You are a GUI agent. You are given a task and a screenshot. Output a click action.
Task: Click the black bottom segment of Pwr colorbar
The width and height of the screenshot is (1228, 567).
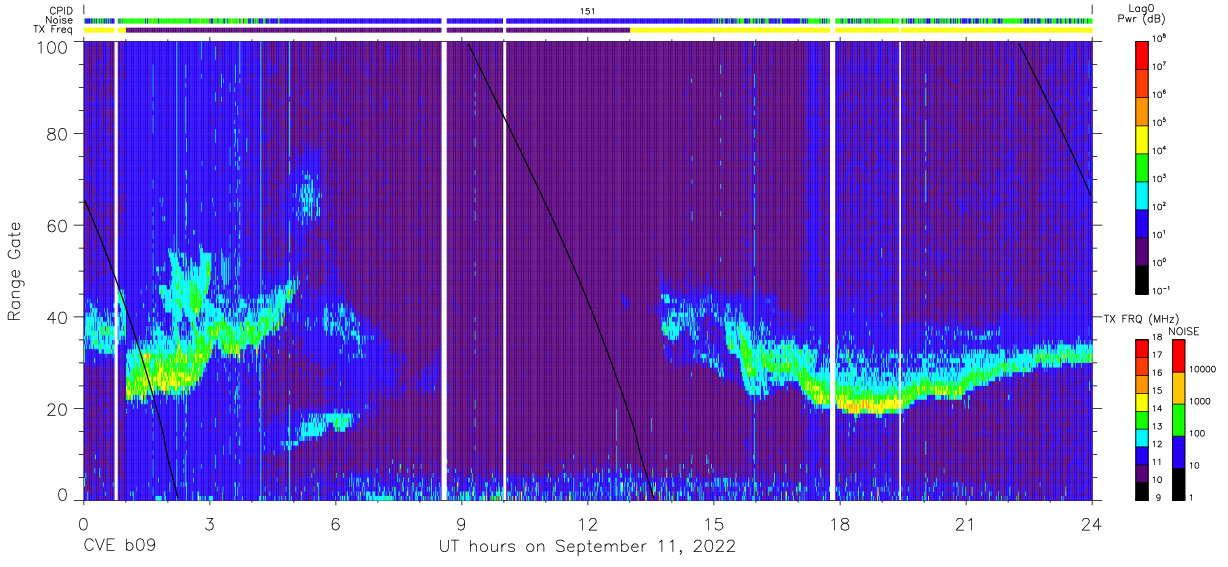coord(1142,279)
